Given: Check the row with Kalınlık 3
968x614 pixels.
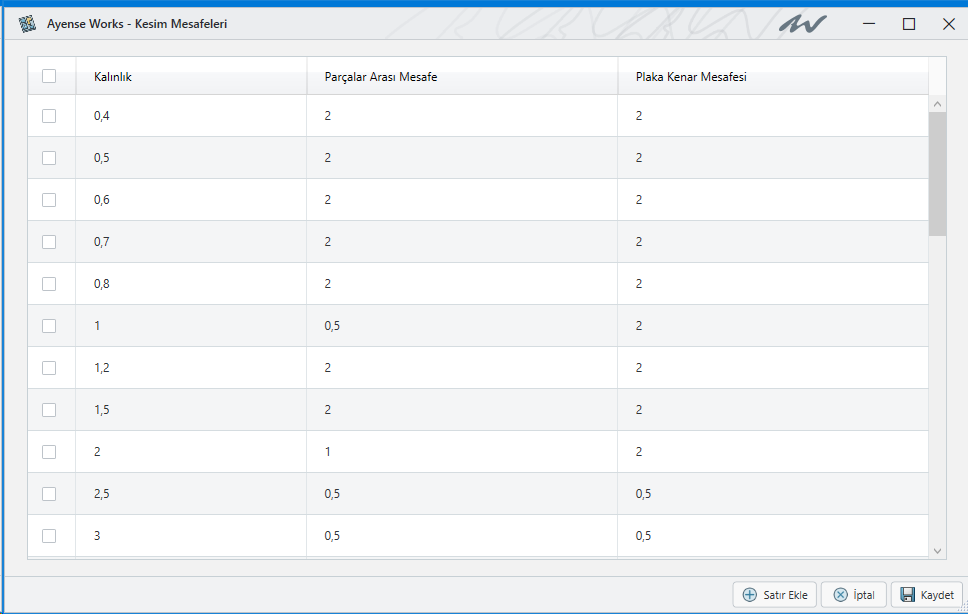Looking at the screenshot, I should (x=49, y=536).
